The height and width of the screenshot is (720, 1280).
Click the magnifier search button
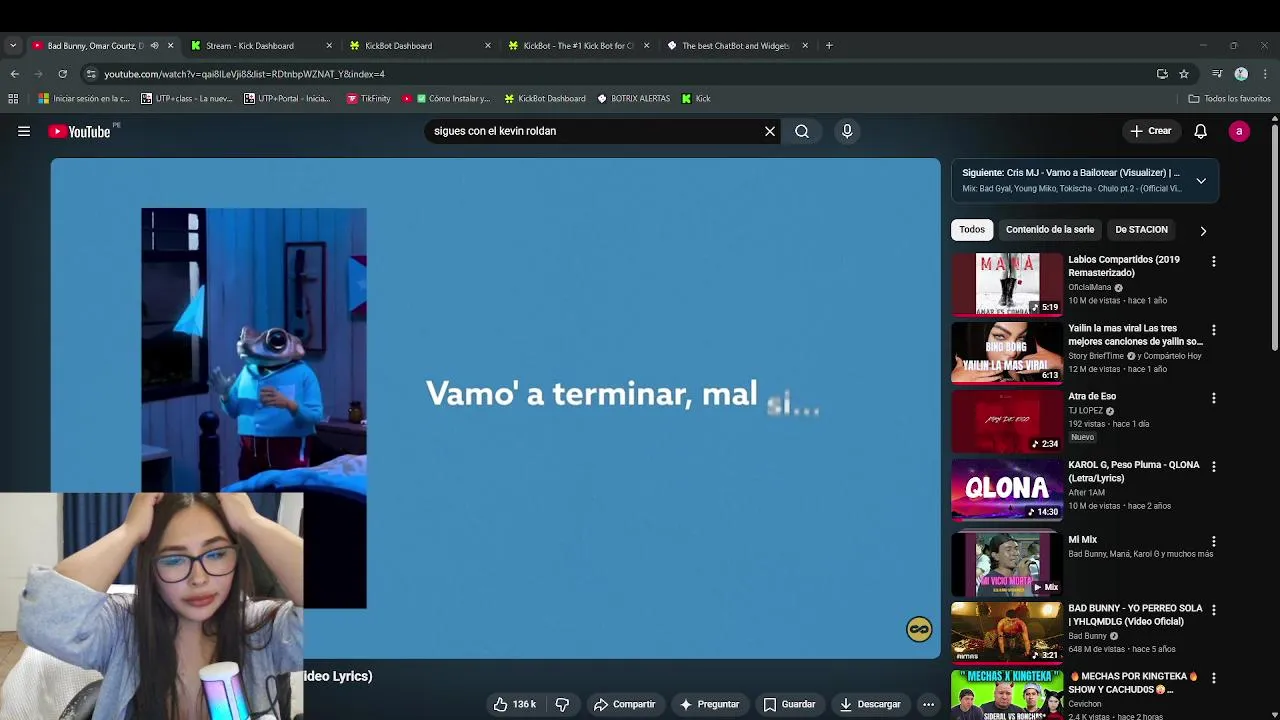[x=802, y=131]
